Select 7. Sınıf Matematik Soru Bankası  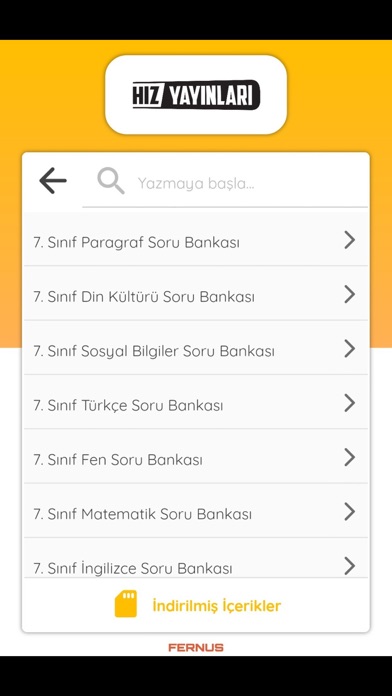(x=196, y=512)
